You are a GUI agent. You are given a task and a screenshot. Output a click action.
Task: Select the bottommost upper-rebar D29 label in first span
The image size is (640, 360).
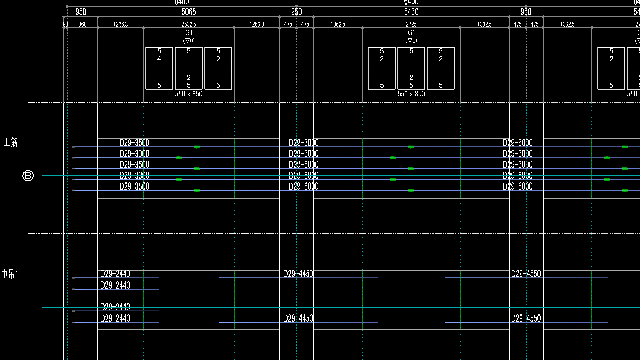(x=134, y=186)
